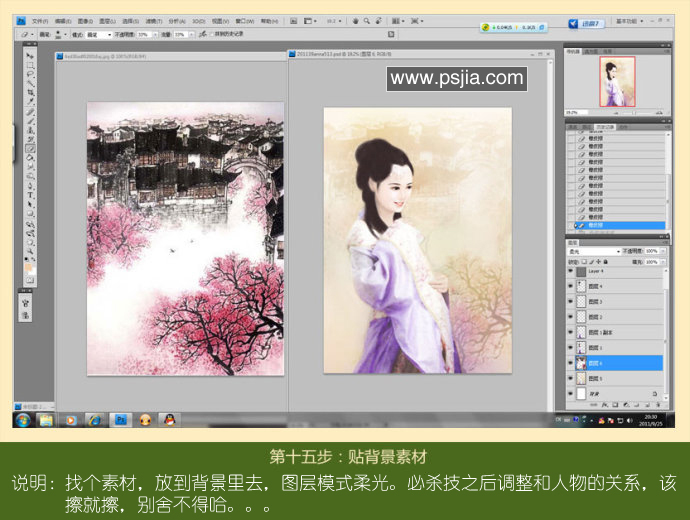This screenshot has height=520, width=690.
Task: Click the Windows Start button
Action: click(23, 420)
